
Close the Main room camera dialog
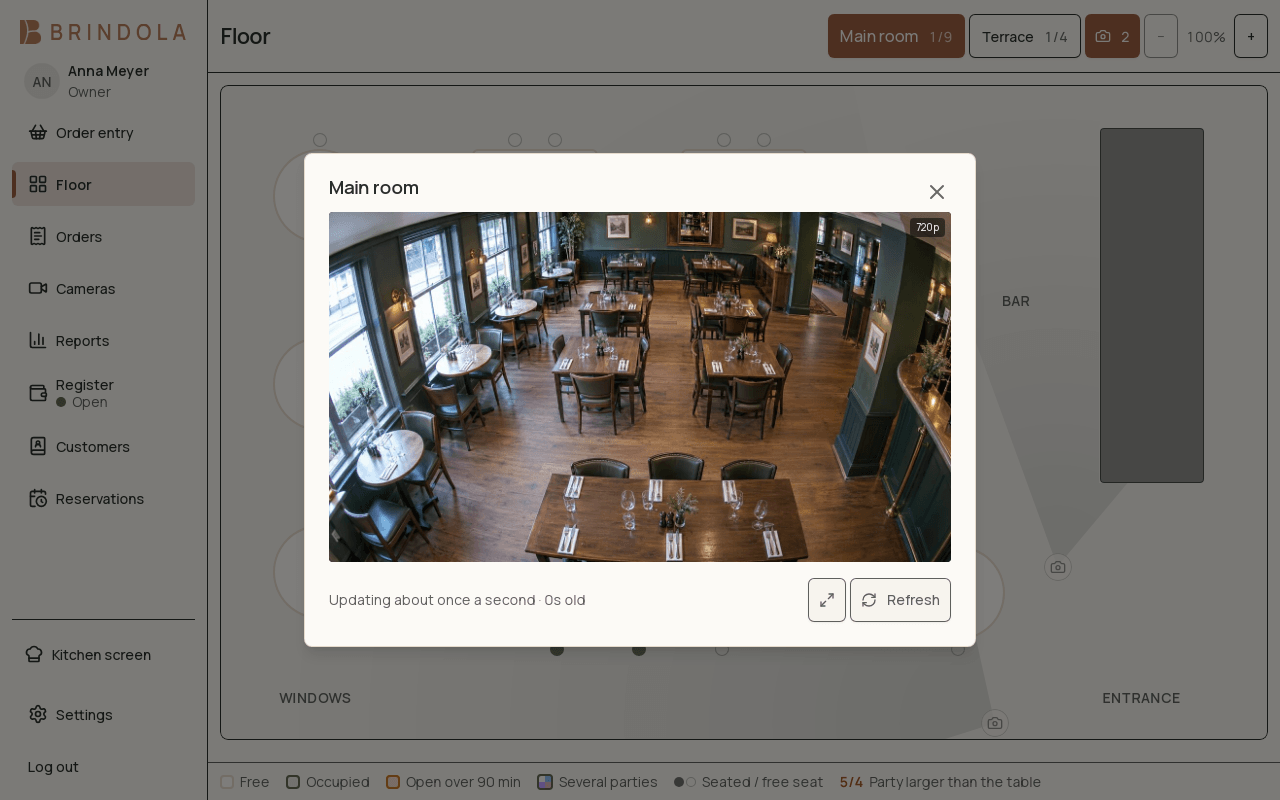coord(937,192)
